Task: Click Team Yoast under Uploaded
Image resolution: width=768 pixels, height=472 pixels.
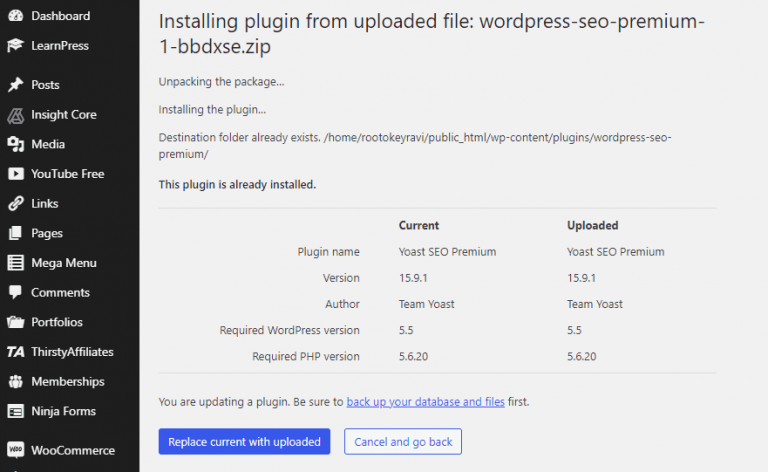Action: [595, 304]
